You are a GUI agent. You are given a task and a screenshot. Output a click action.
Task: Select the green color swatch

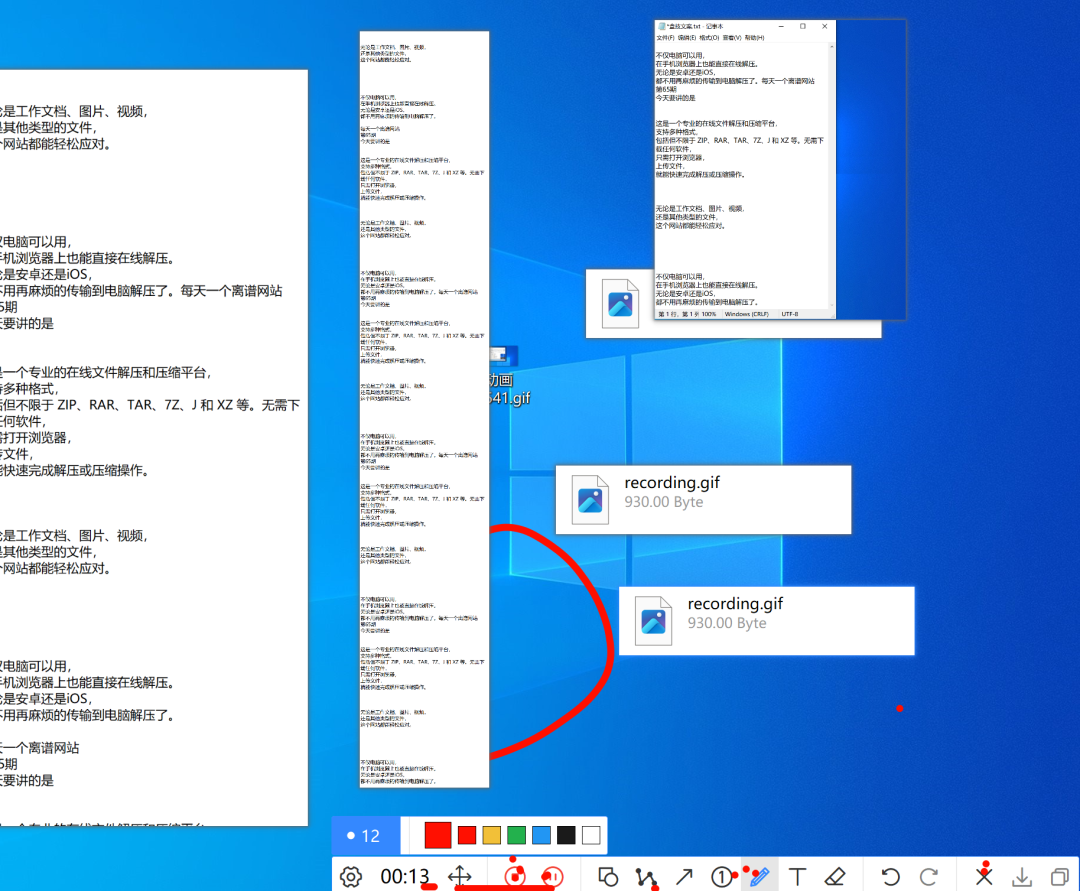516,835
